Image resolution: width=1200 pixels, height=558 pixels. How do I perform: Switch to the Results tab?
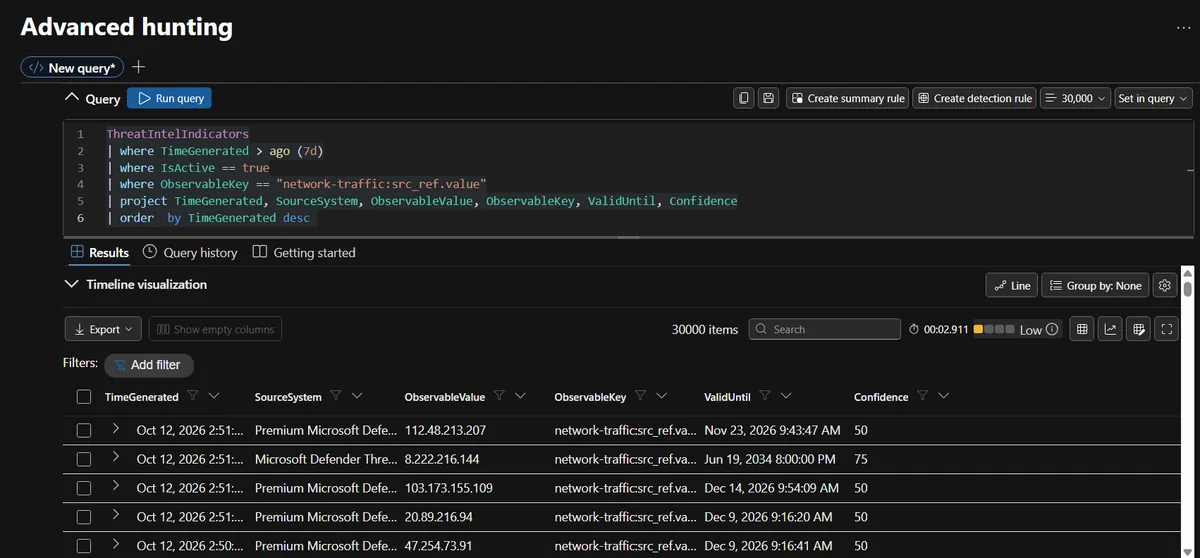click(x=100, y=253)
